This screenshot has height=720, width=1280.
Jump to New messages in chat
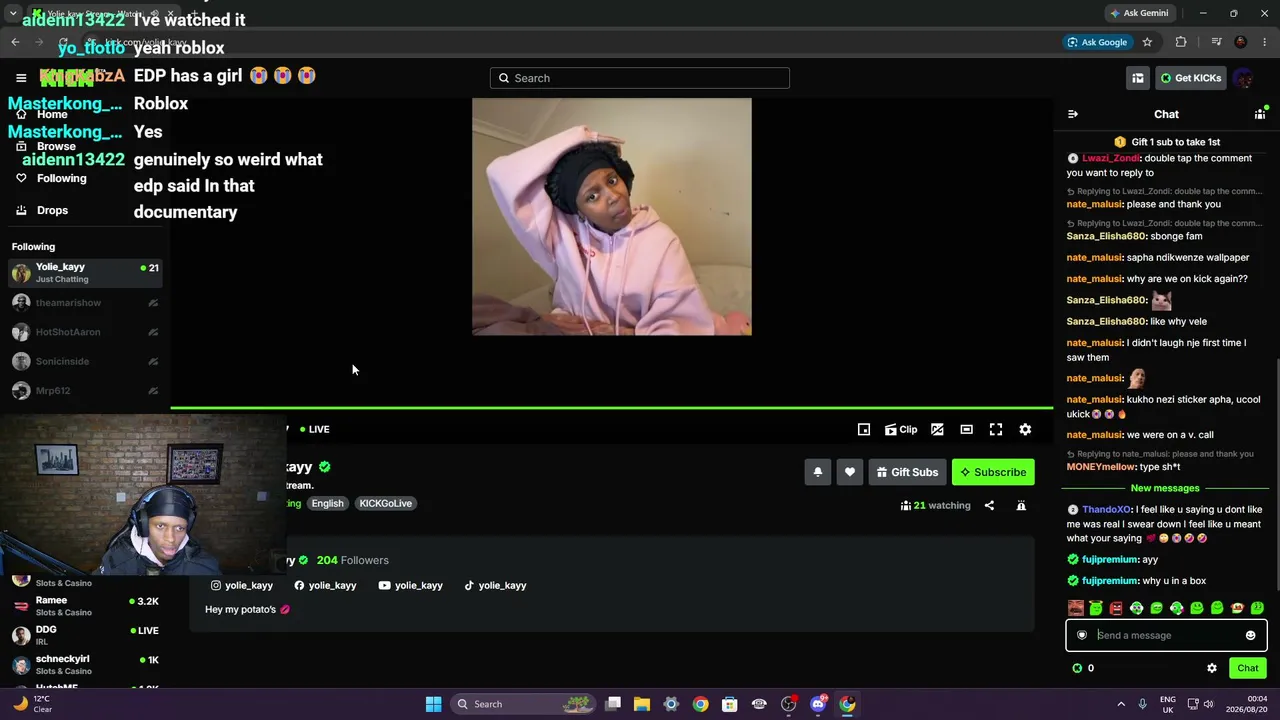click(x=1165, y=488)
